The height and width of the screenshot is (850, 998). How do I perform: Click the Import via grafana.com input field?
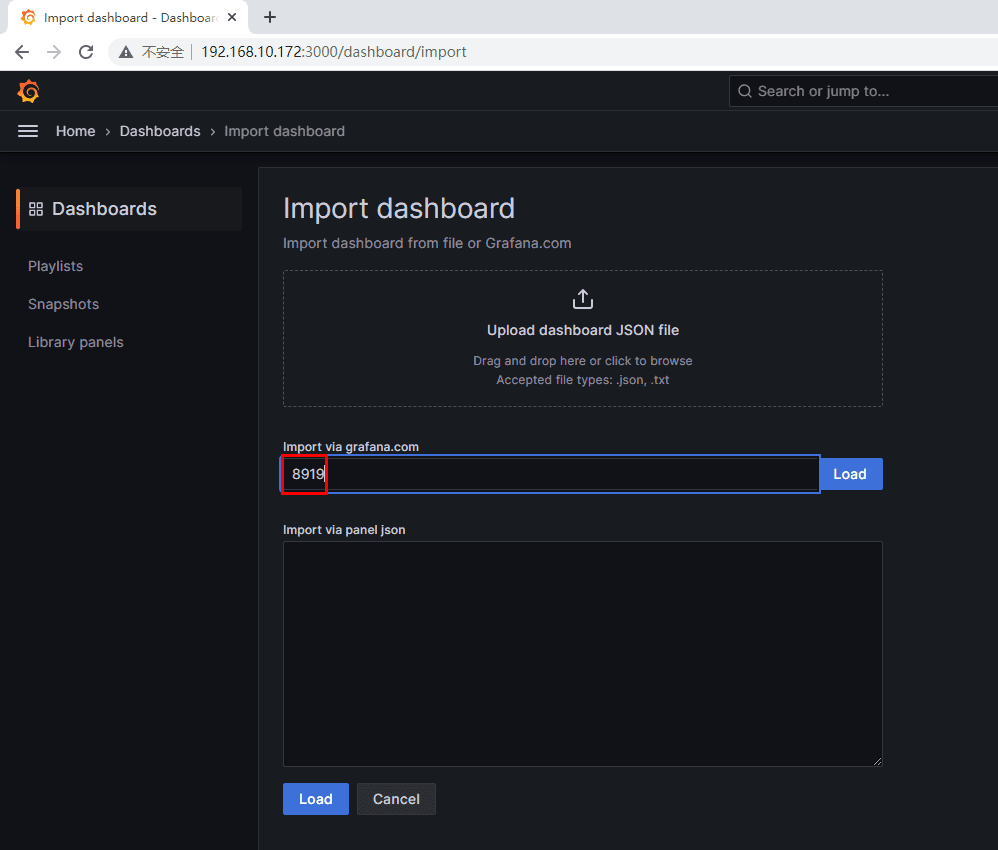click(551, 474)
